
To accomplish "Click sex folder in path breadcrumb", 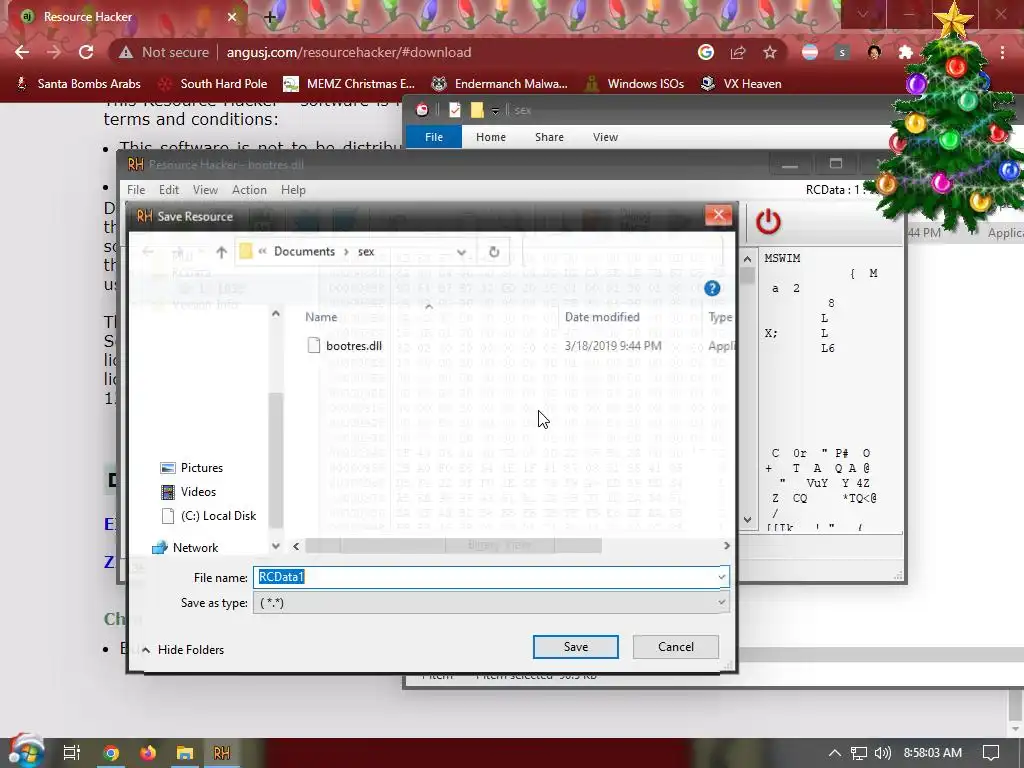I will (x=366, y=251).
